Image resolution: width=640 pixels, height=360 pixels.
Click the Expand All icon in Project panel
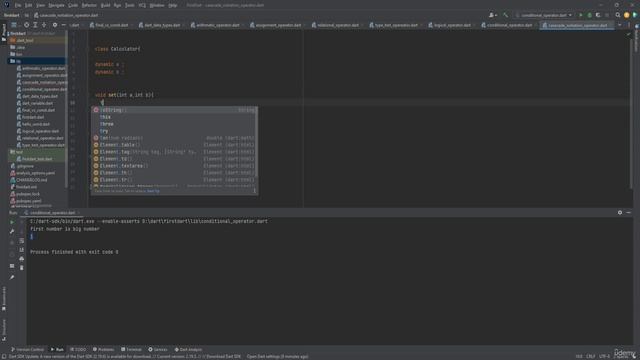[36, 25]
